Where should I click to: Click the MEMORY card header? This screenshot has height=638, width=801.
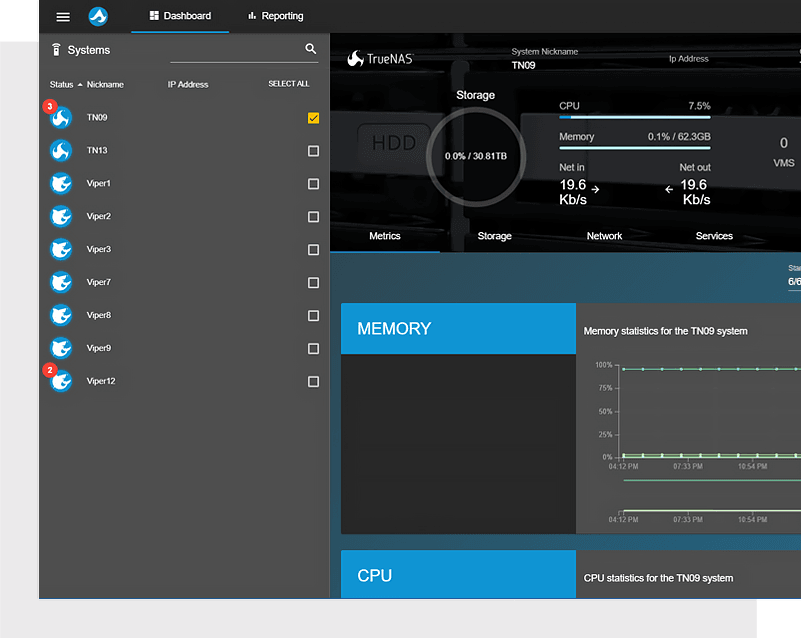tap(458, 328)
